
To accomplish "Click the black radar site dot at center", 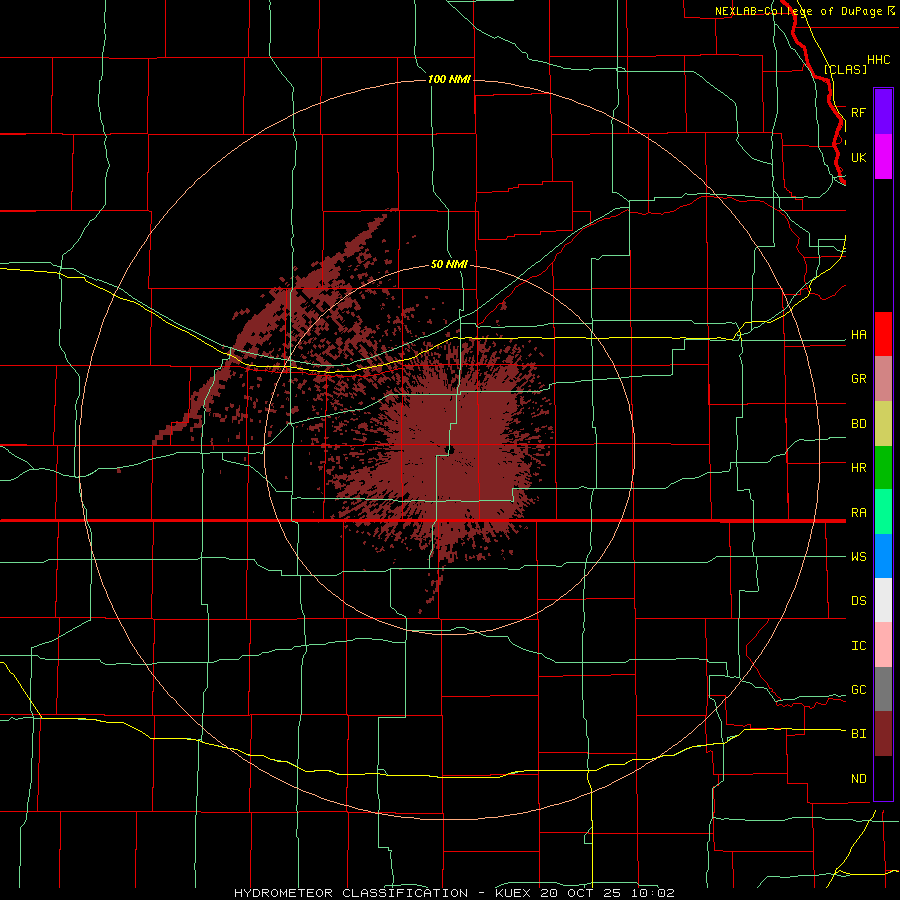I will (451, 450).
